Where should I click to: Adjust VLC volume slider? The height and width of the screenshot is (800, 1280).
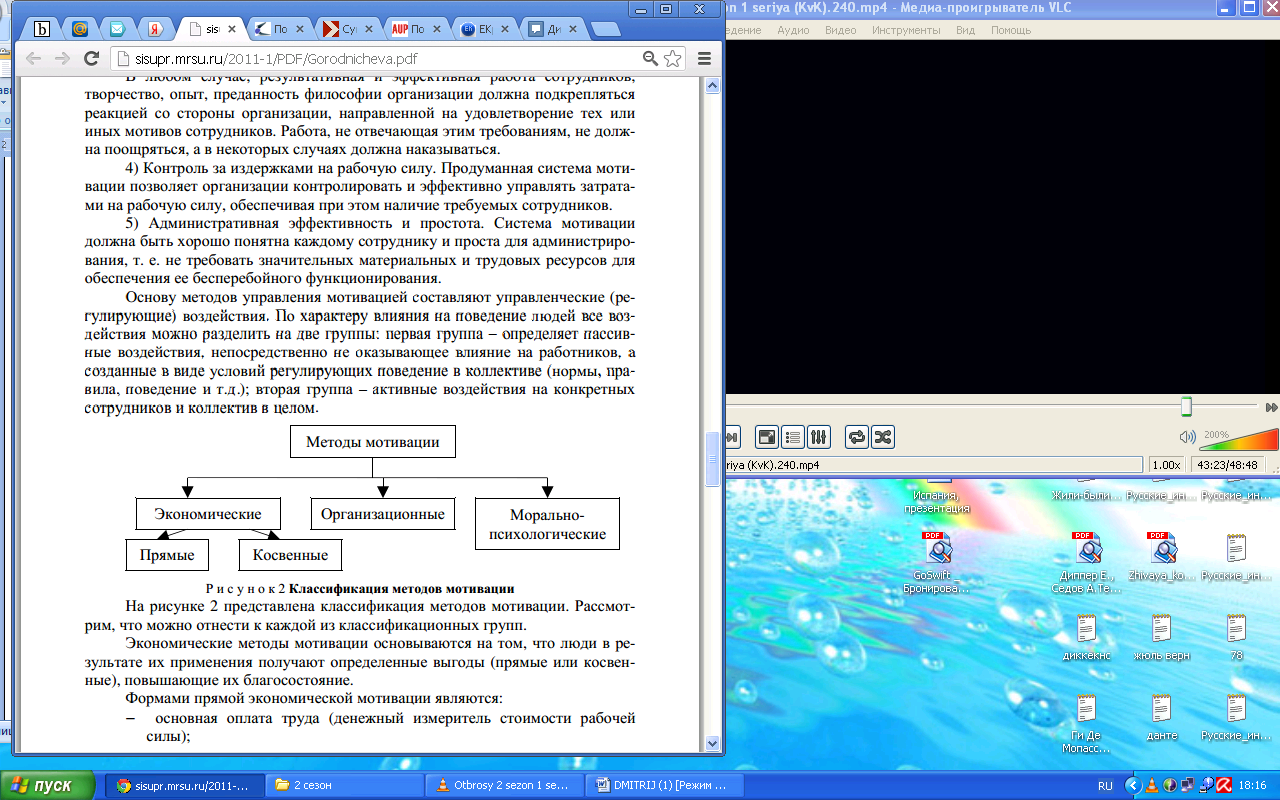point(1238,438)
